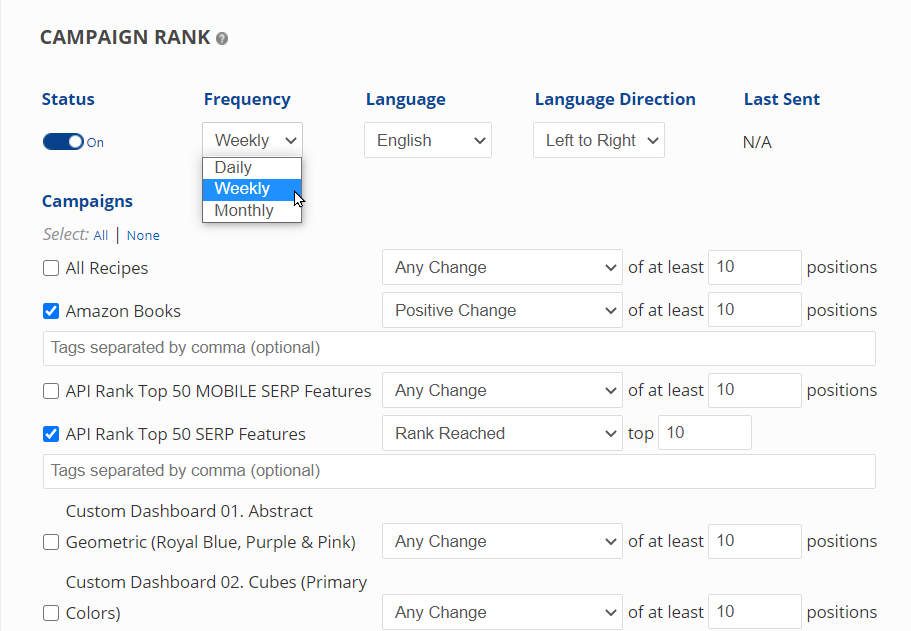This screenshot has height=631, width=911.
Task: Click the Select None campaigns link
Action: pos(143,236)
